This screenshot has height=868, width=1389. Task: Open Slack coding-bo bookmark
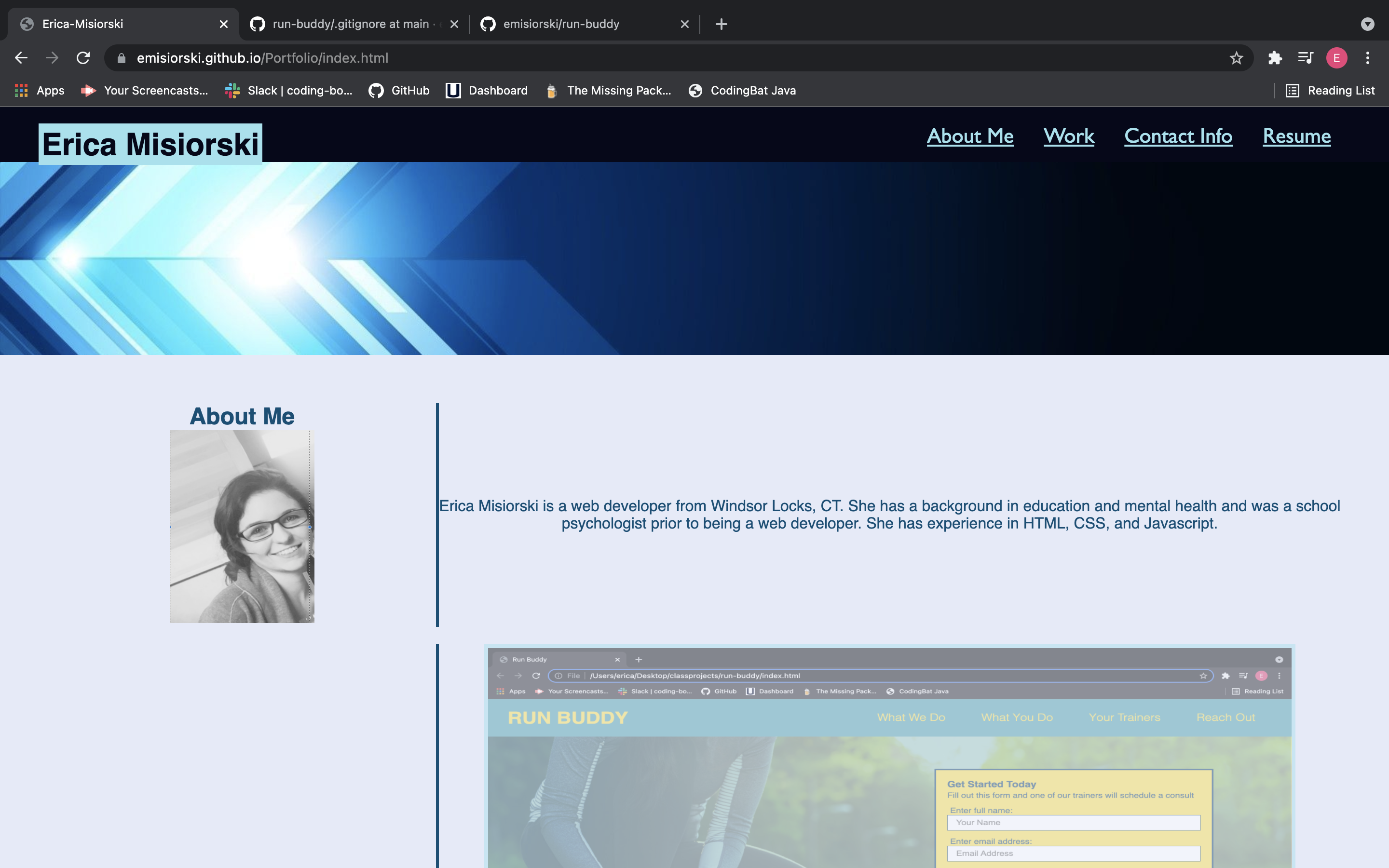(289, 91)
